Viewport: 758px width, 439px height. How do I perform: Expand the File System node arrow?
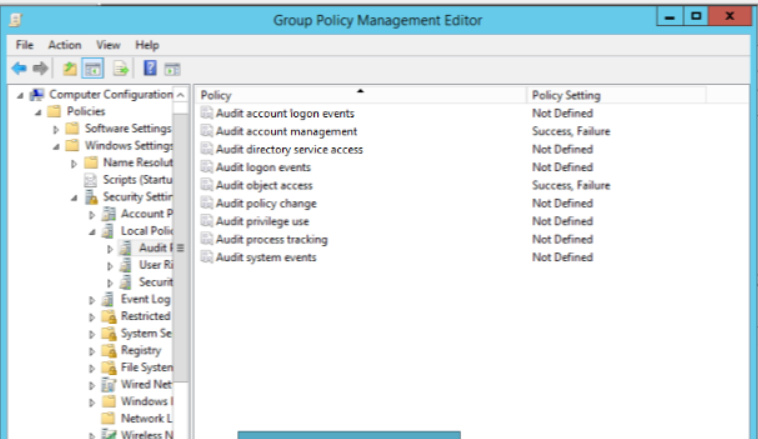92,368
